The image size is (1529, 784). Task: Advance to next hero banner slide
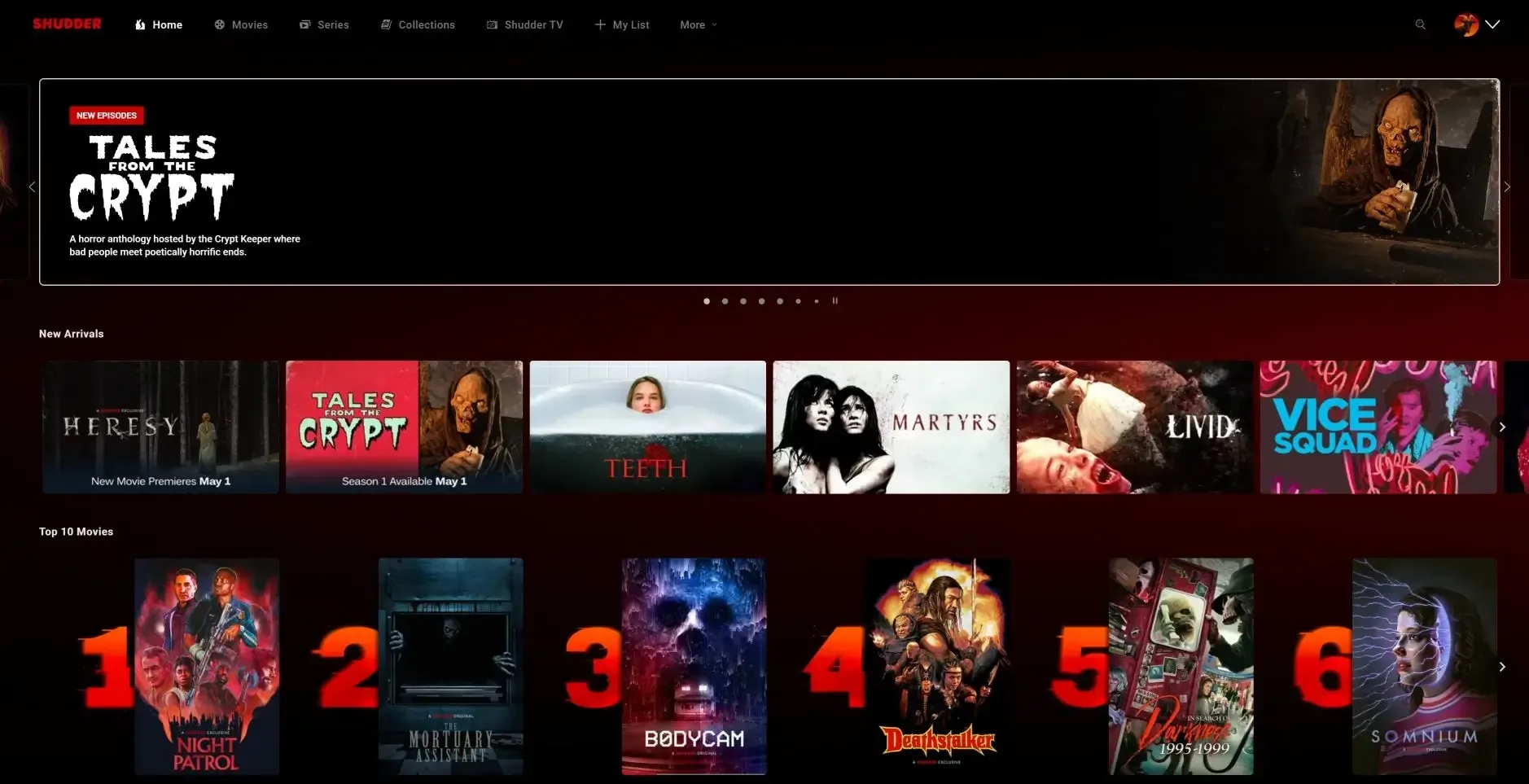(1507, 186)
